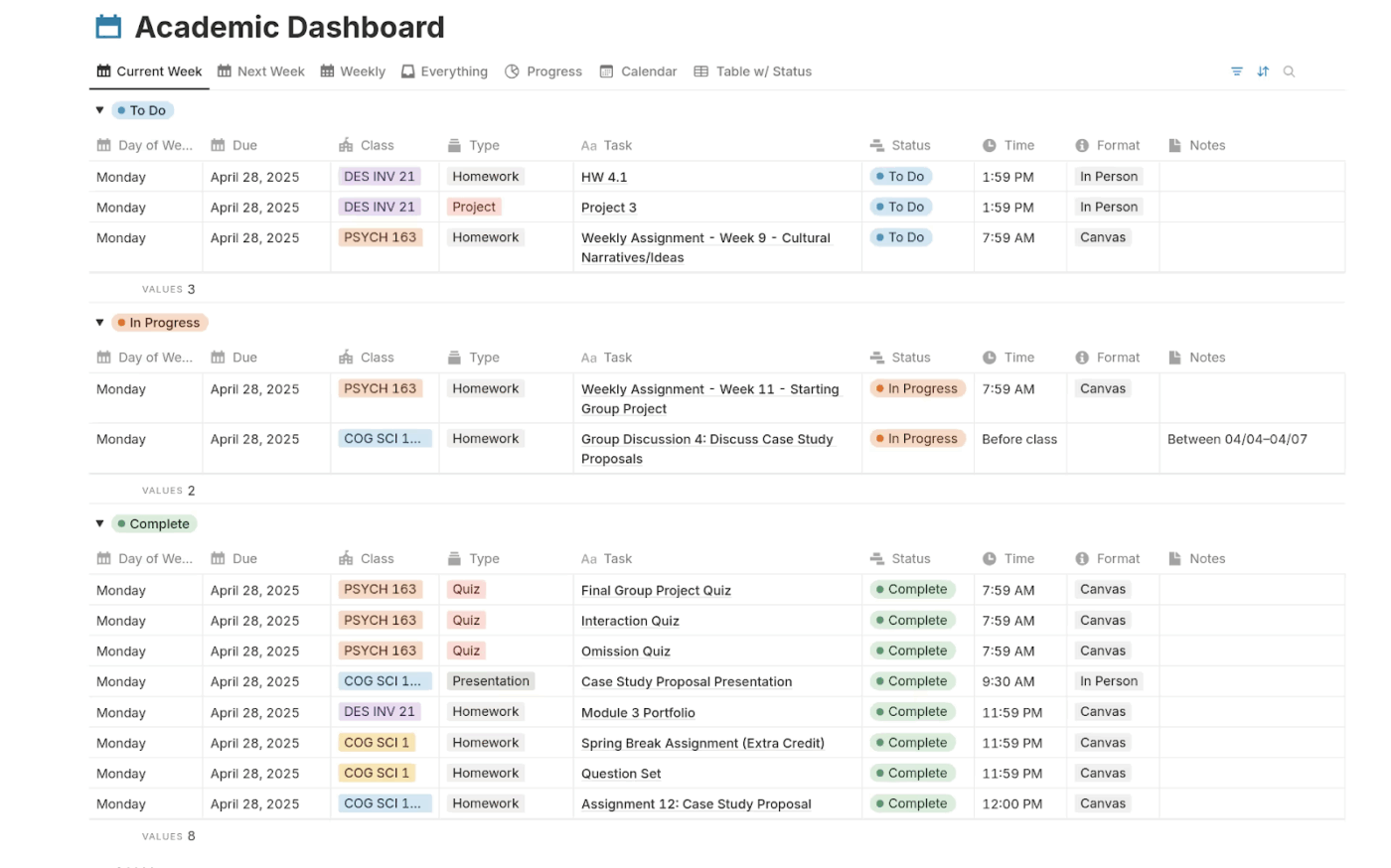1391x868 pixels.
Task: Click the calendar icon beside Academic Dashboard title
Action: pos(109,27)
